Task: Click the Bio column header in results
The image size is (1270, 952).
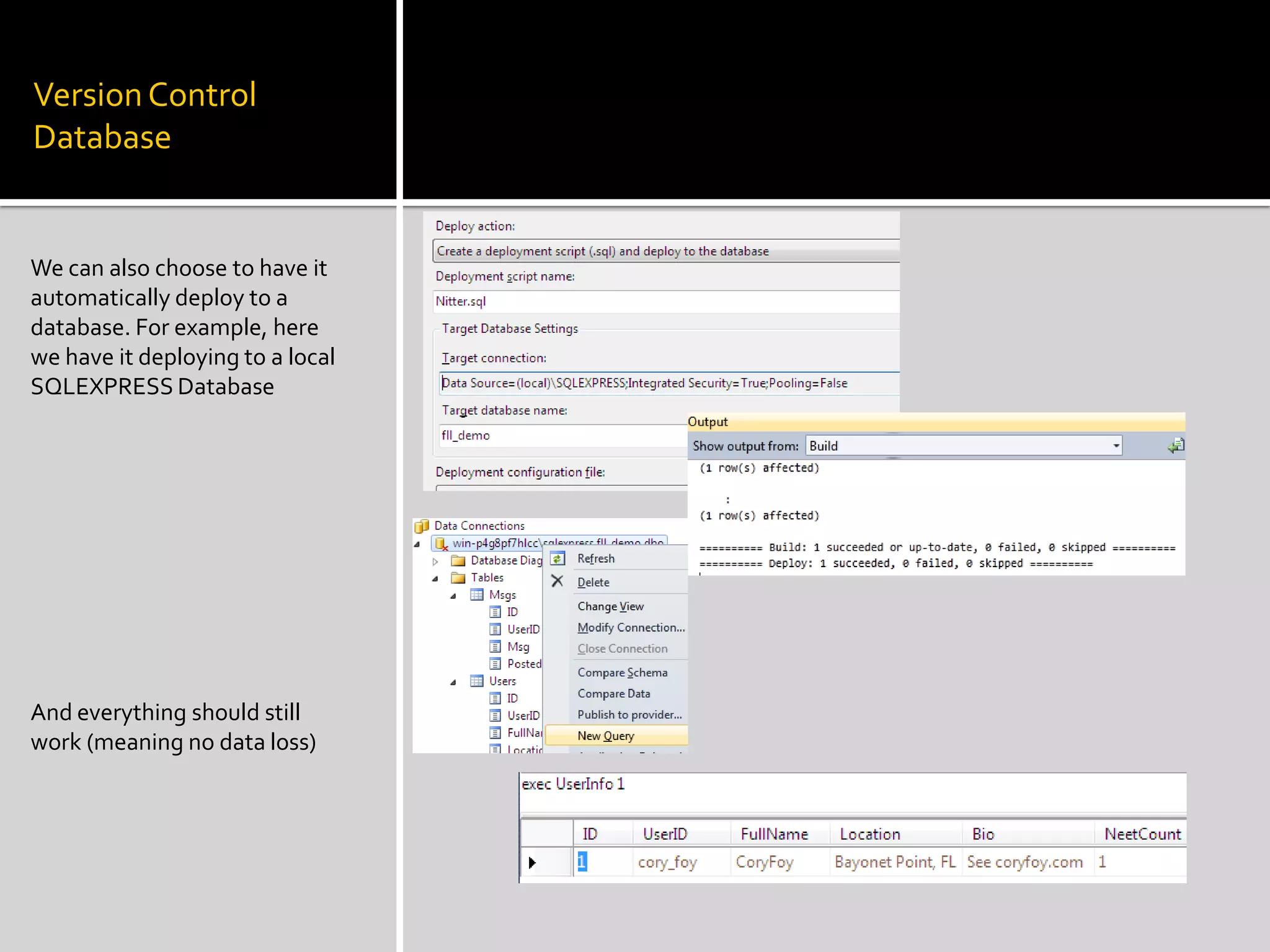Action: point(1028,834)
